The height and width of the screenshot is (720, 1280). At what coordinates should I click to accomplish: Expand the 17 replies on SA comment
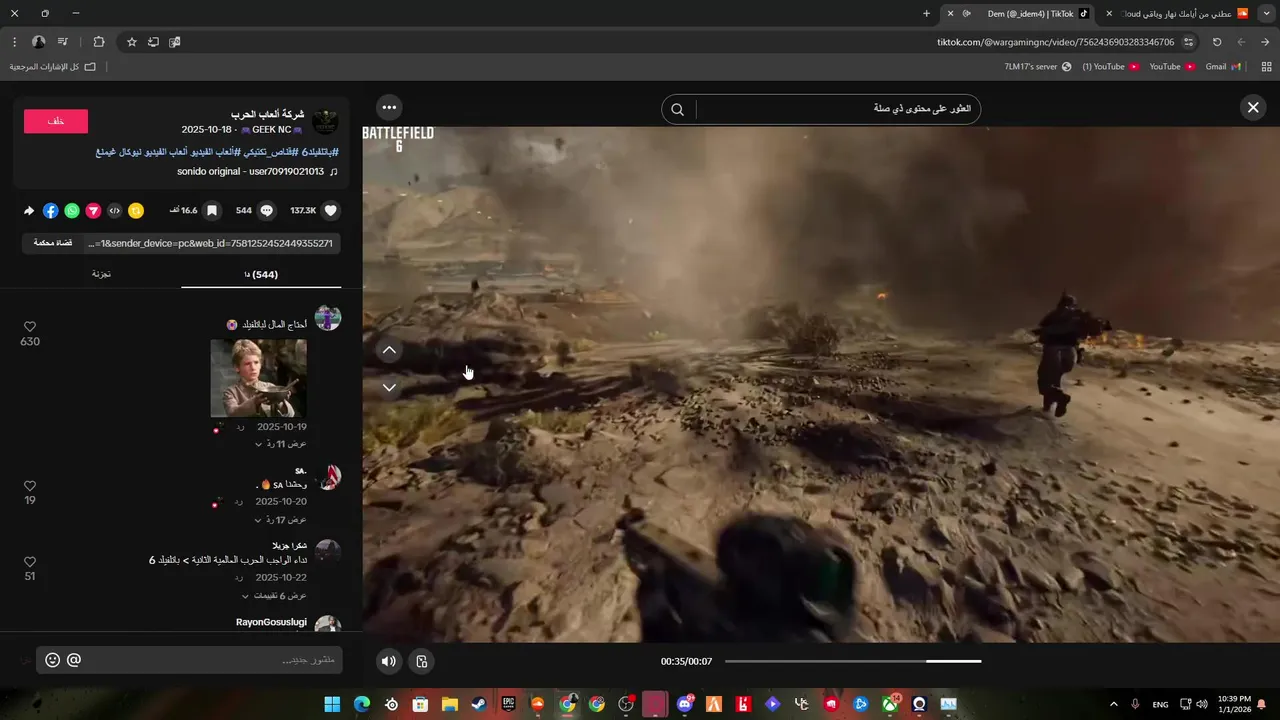[281, 520]
